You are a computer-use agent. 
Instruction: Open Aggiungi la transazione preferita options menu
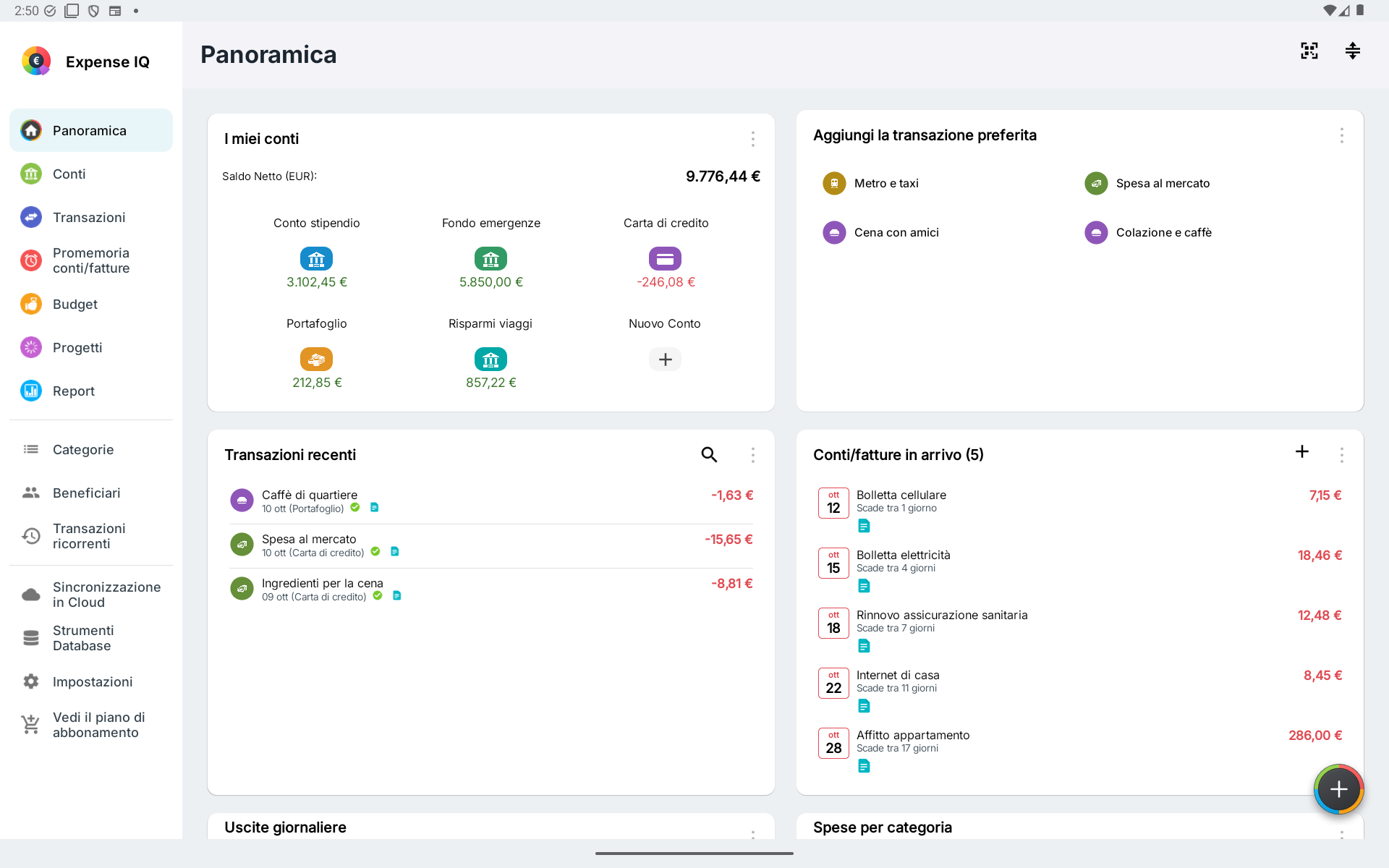coord(1341,135)
